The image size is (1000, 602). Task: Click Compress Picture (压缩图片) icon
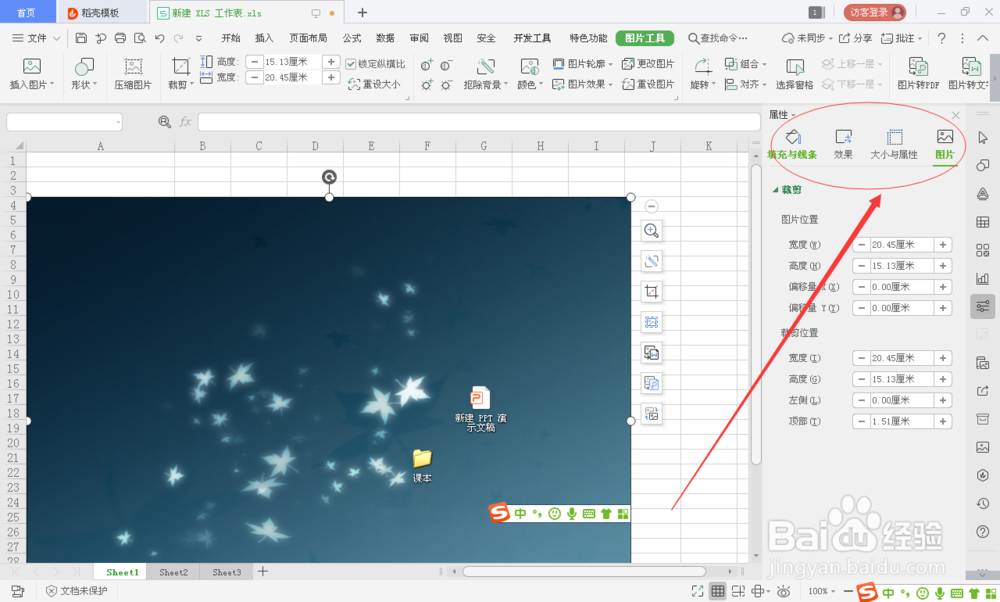pos(133,66)
